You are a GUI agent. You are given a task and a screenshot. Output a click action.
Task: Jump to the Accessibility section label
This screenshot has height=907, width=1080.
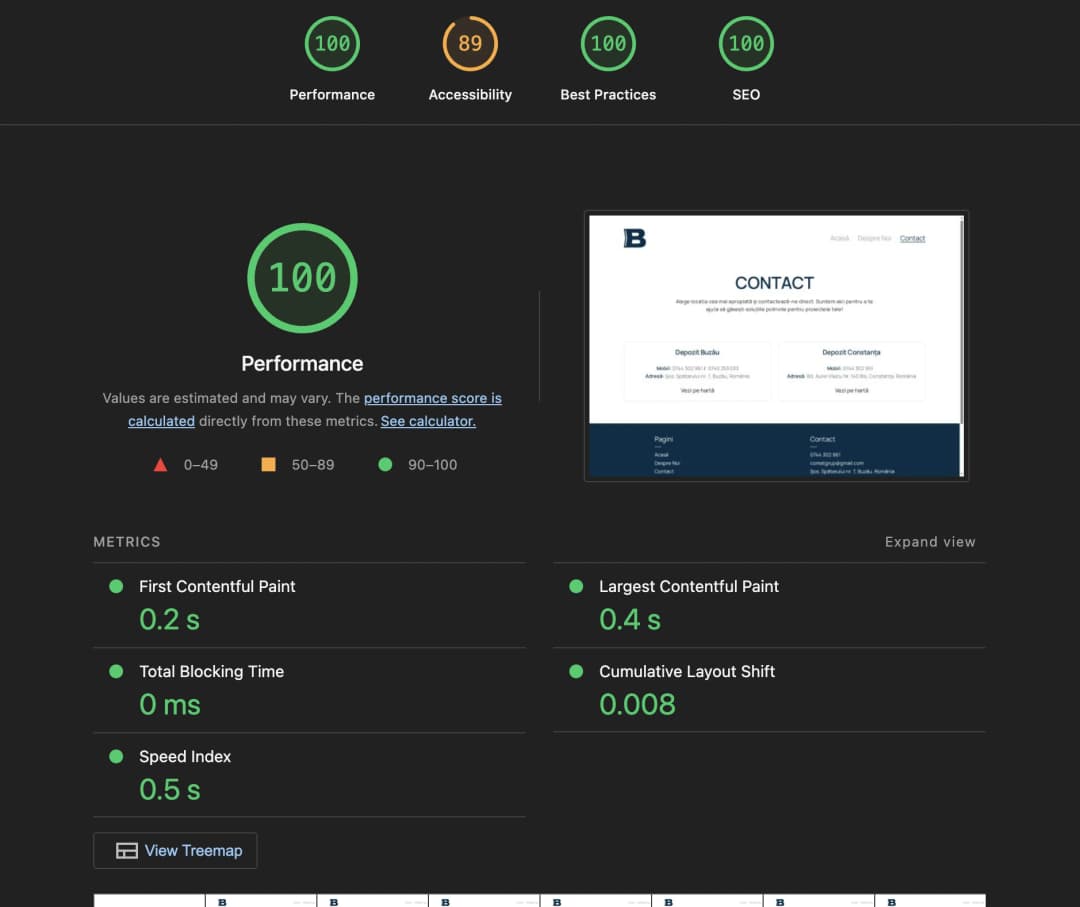point(470,95)
